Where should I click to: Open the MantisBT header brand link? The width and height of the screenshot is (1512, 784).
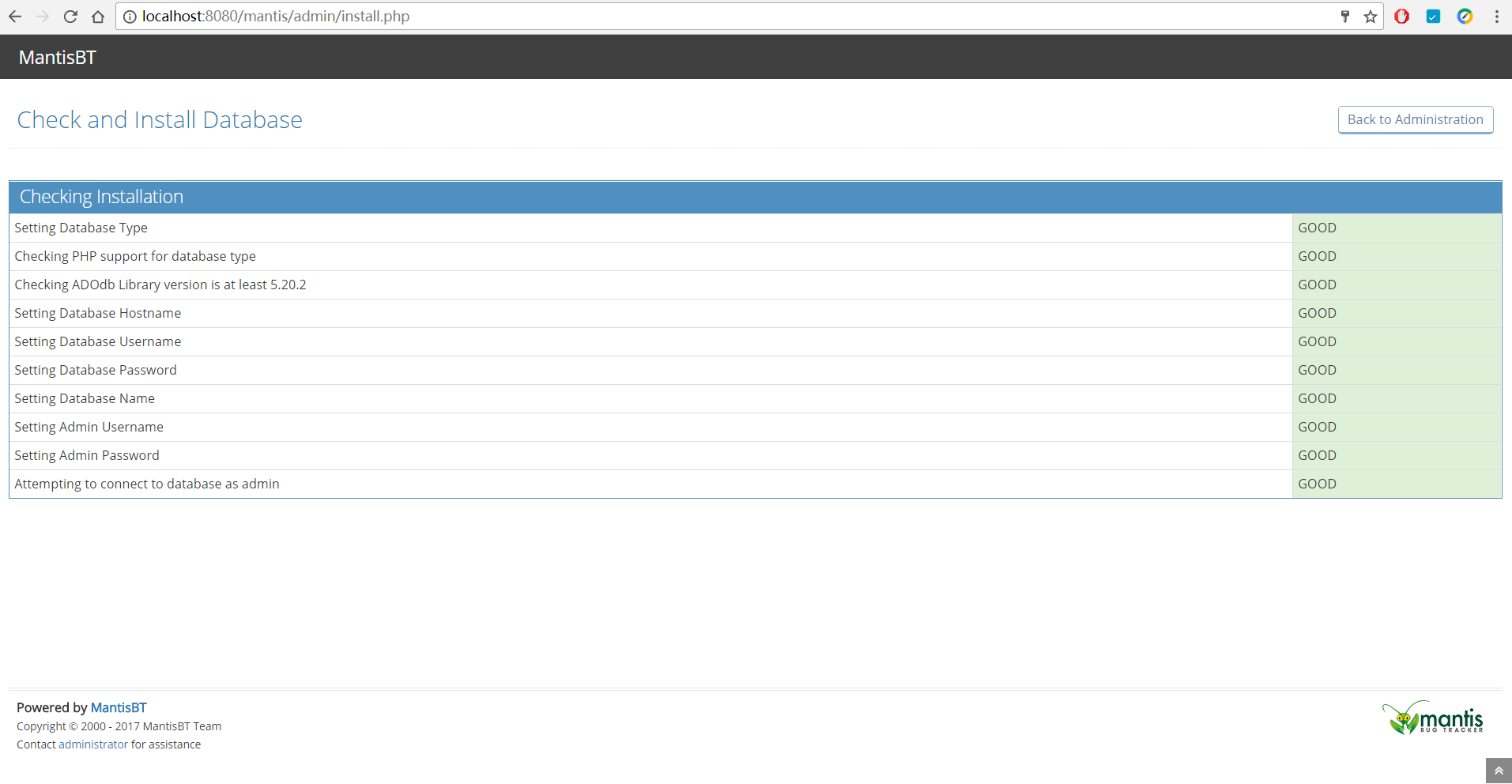(58, 58)
